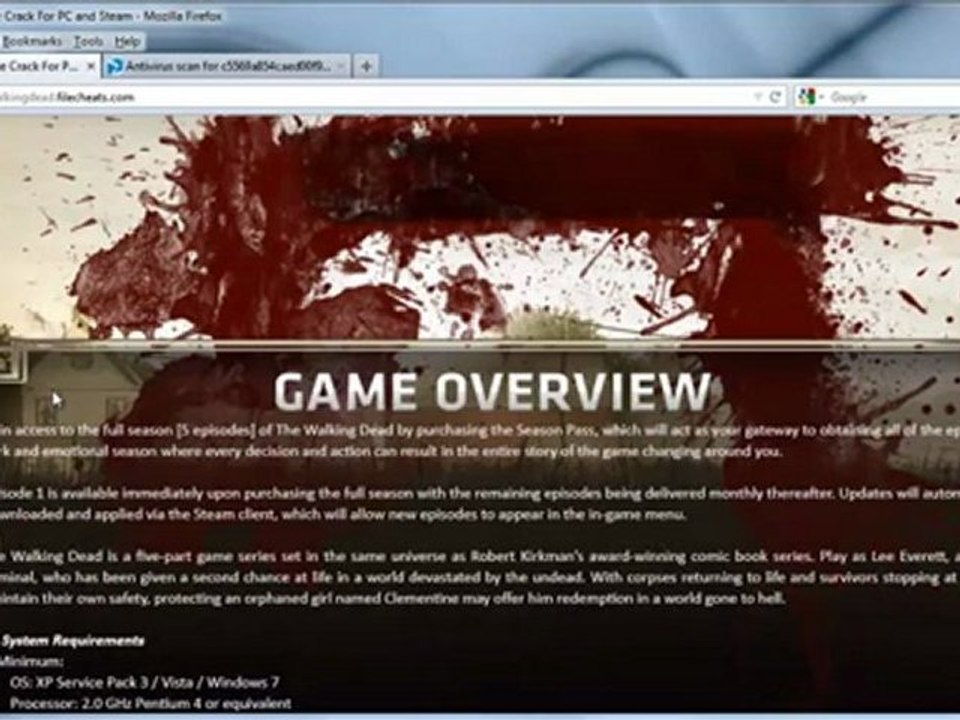Reload the page with the refresh icon
Screen dimensions: 960x720
[775, 97]
